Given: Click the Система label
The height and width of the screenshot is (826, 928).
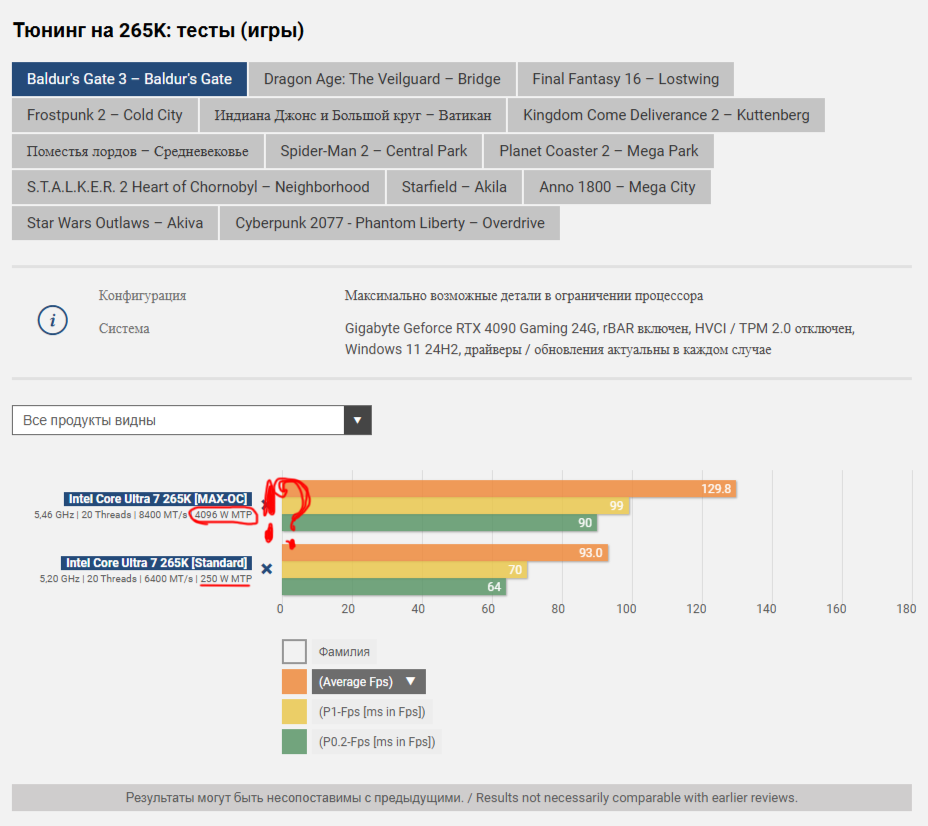Looking at the screenshot, I should click(124, 328).
